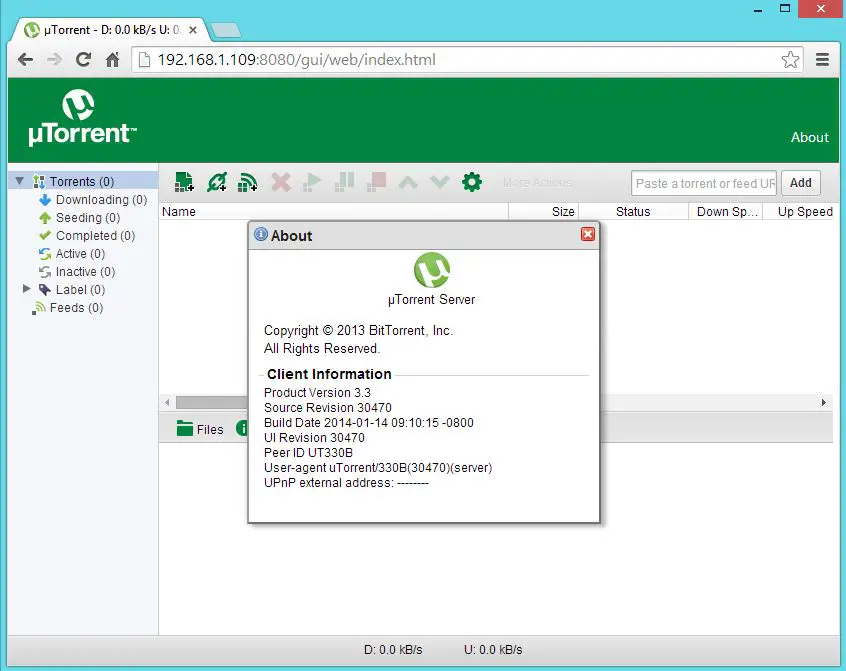Image resolution: width=846 pixels, height=671 pixels.
Task: Collapse the Torrents tree node
Action: (x=20, y=182)
